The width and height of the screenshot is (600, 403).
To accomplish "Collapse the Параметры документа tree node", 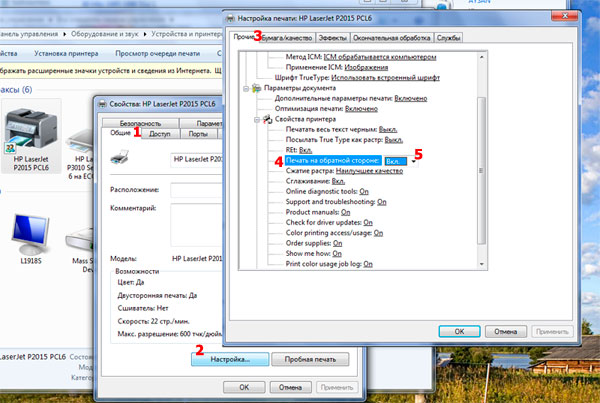I will point(246,89).
